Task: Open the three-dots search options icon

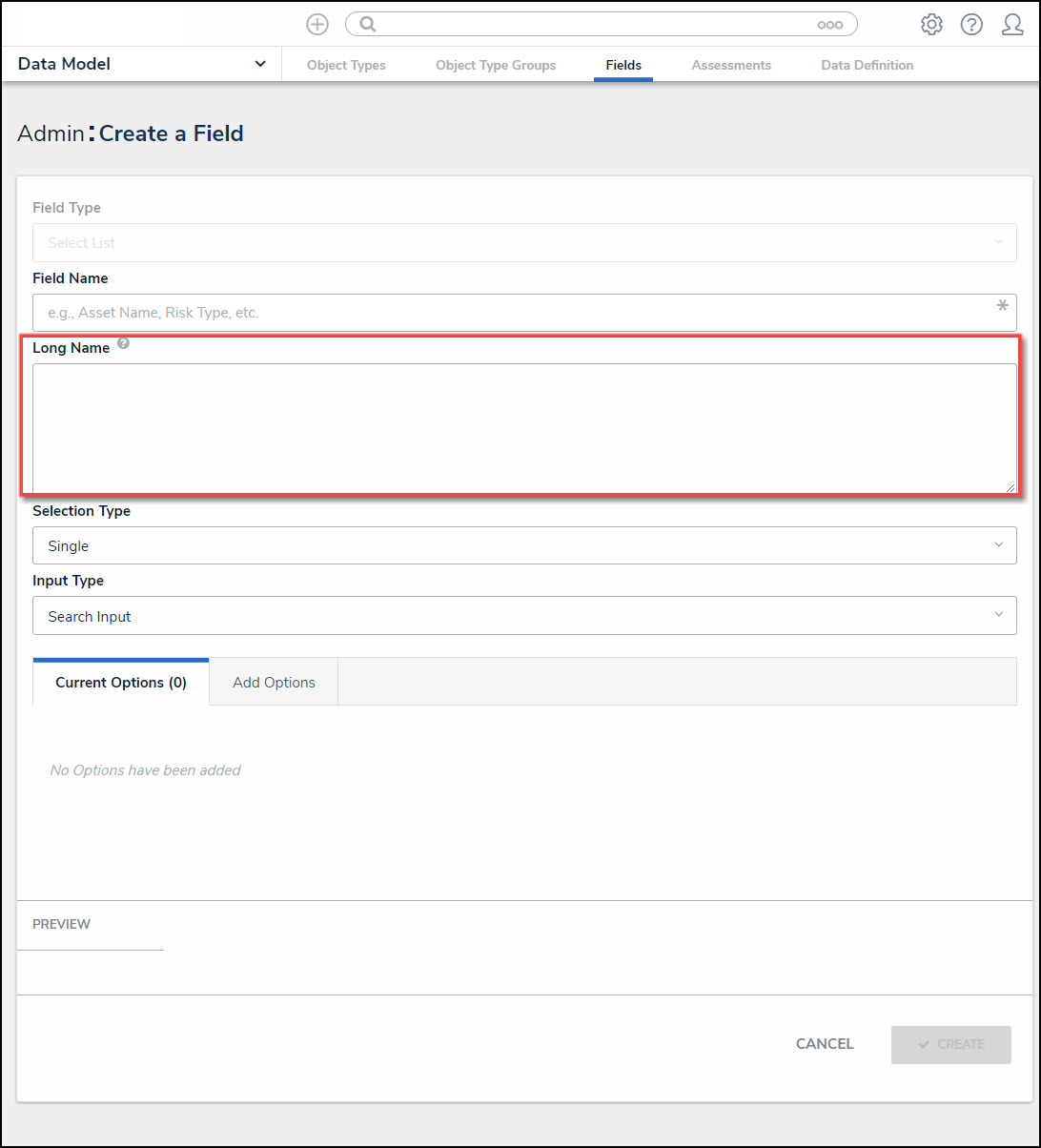Action: [830, 25]
